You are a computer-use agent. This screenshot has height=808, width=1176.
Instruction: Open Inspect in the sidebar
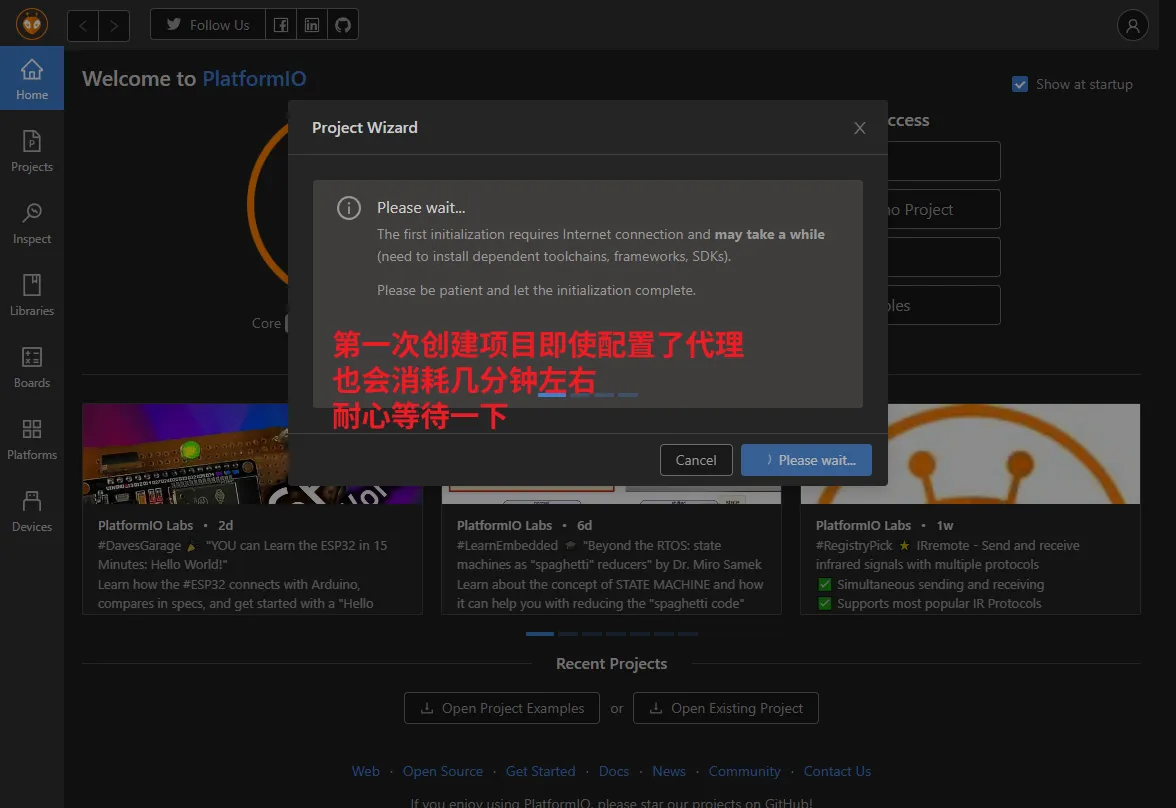tap(32, 223)
